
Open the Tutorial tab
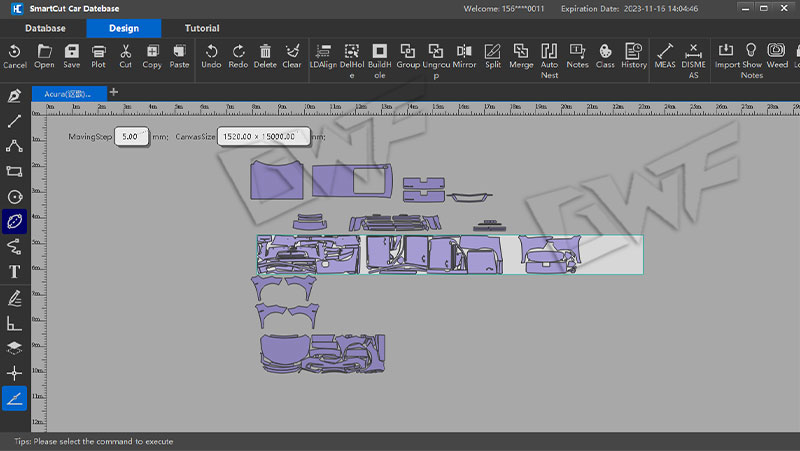[x=202, y=29]
